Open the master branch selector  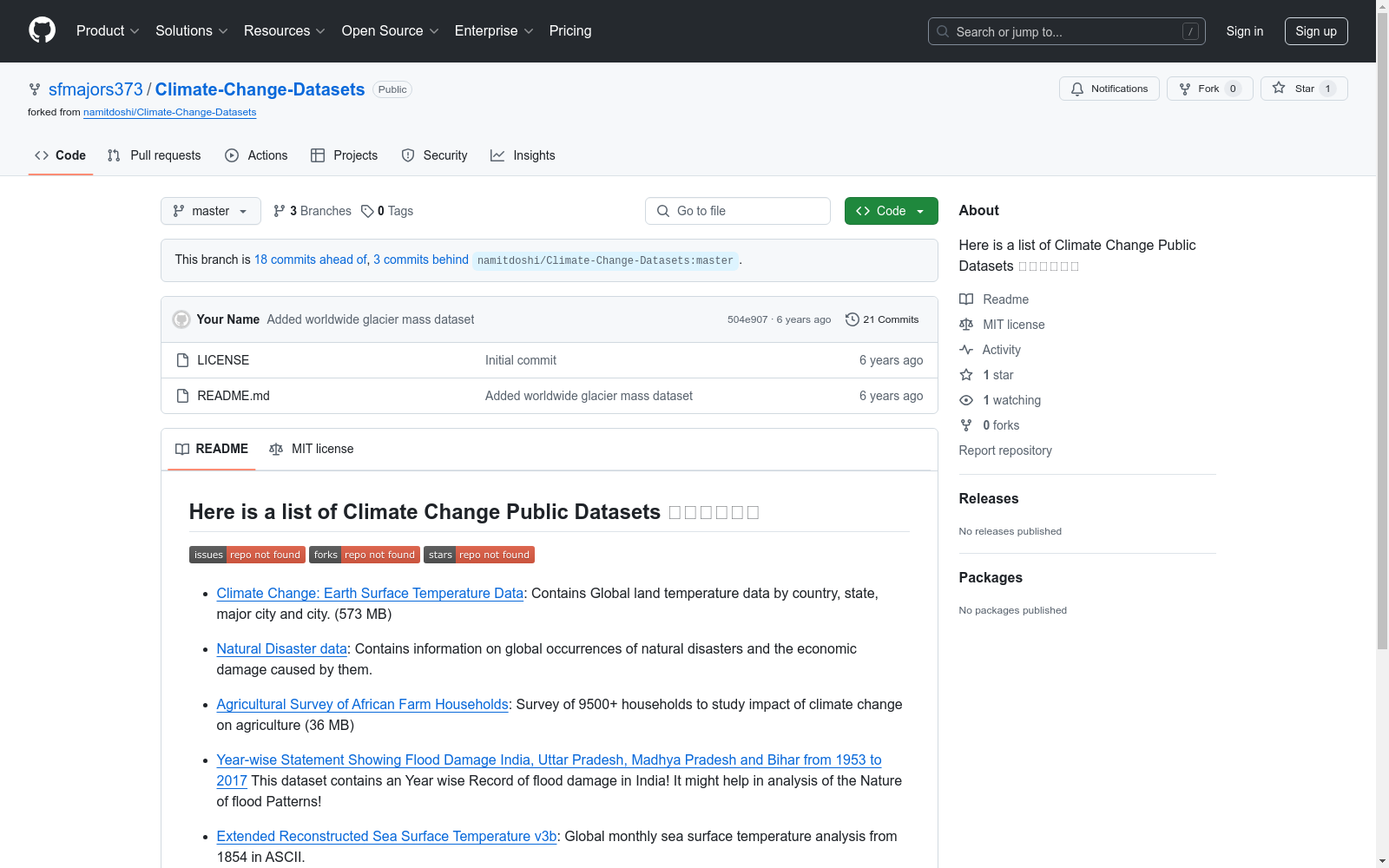[x=211, y=211]
